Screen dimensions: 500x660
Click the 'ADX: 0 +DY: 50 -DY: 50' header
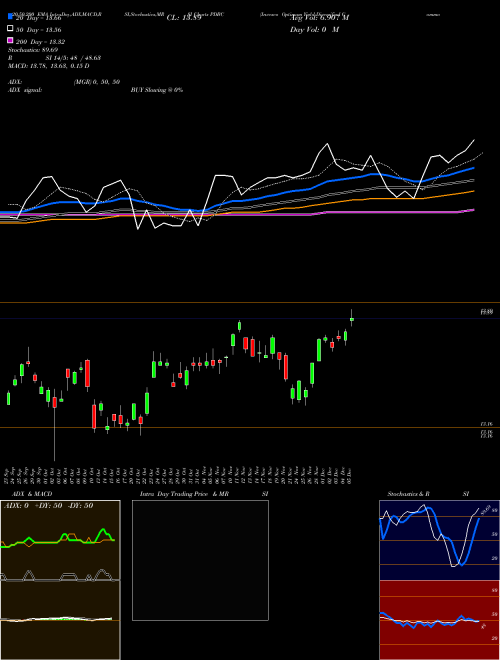click(48, 506)
